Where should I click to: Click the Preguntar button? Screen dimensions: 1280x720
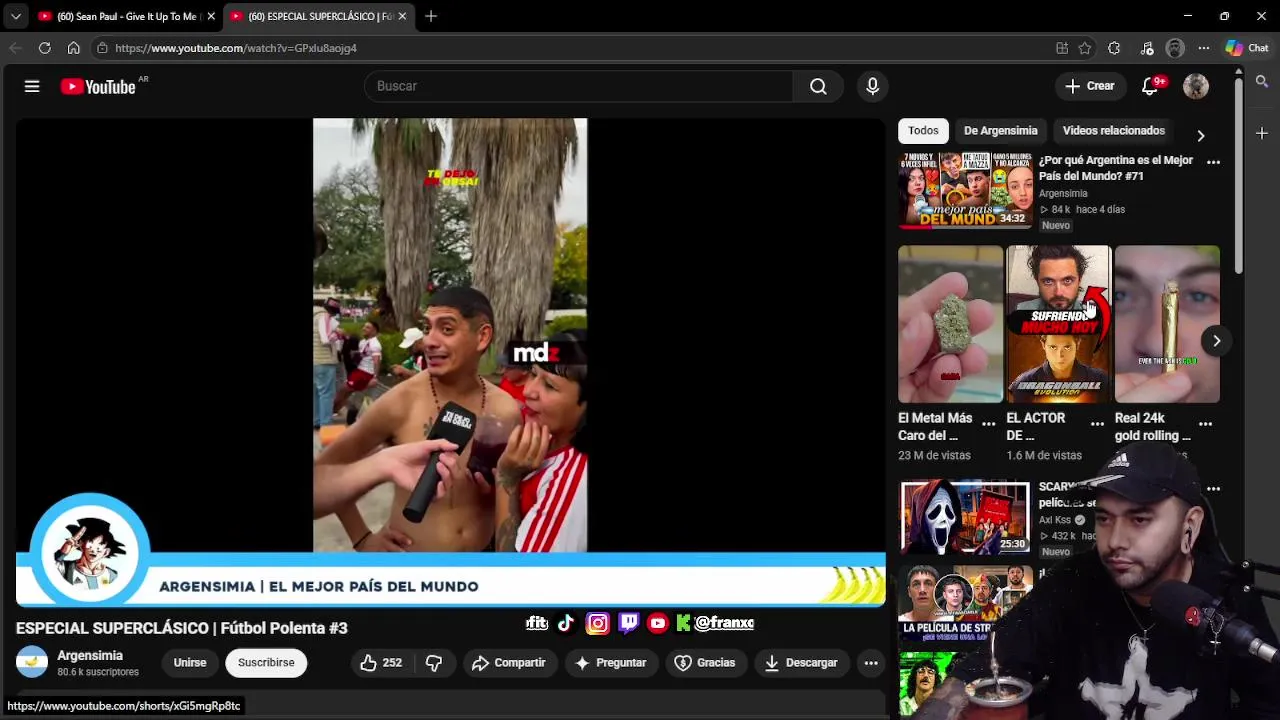[611, 663]
